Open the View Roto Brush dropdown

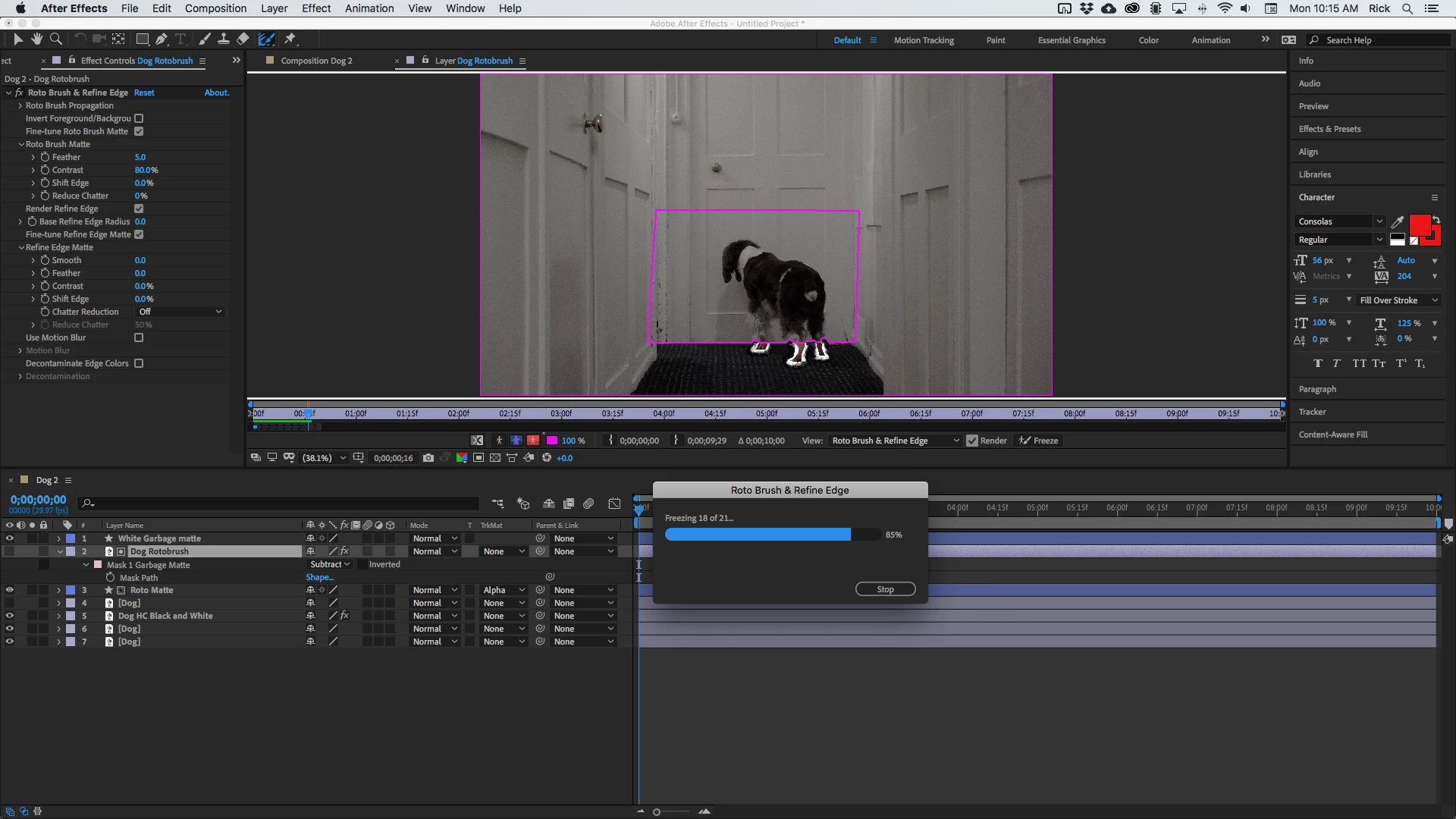895,441
